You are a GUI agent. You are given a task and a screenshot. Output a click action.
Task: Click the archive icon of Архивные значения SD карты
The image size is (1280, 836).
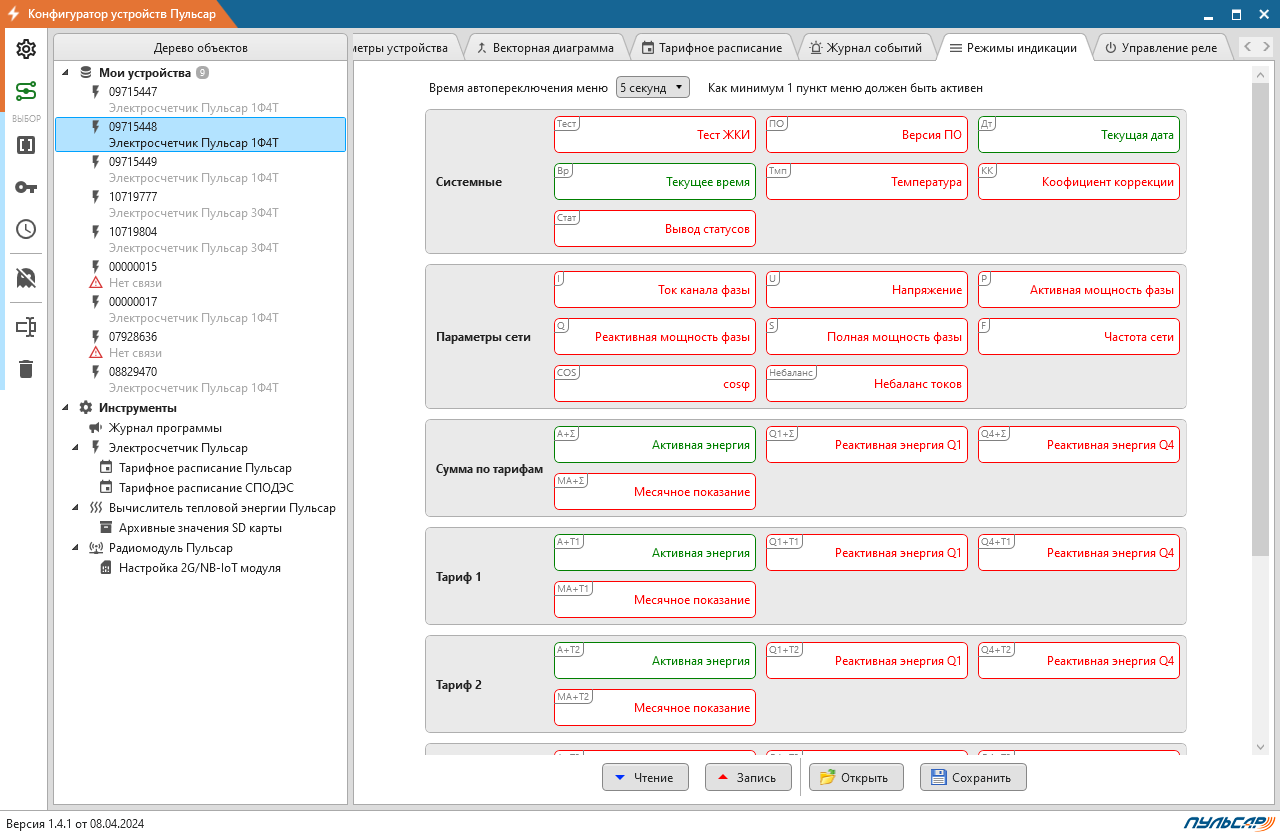coord(106,528)
